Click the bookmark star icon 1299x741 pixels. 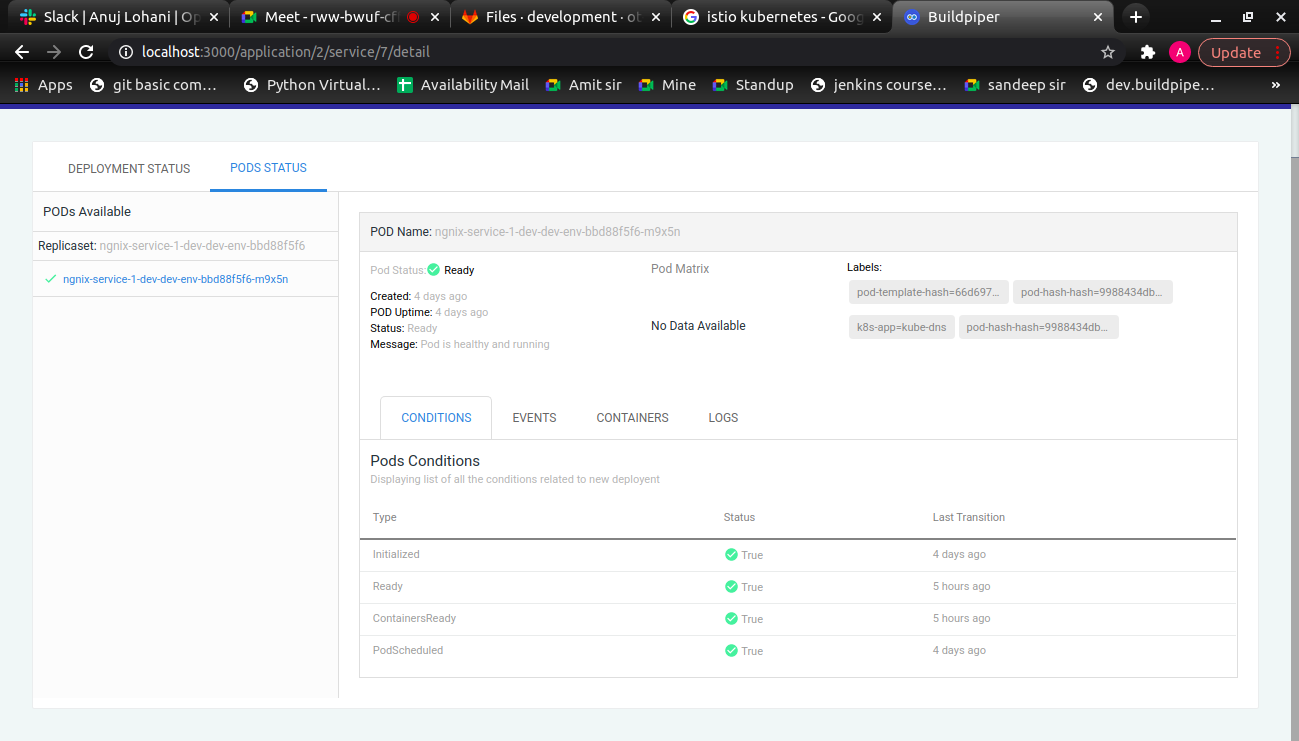(x=1108, y=52)
